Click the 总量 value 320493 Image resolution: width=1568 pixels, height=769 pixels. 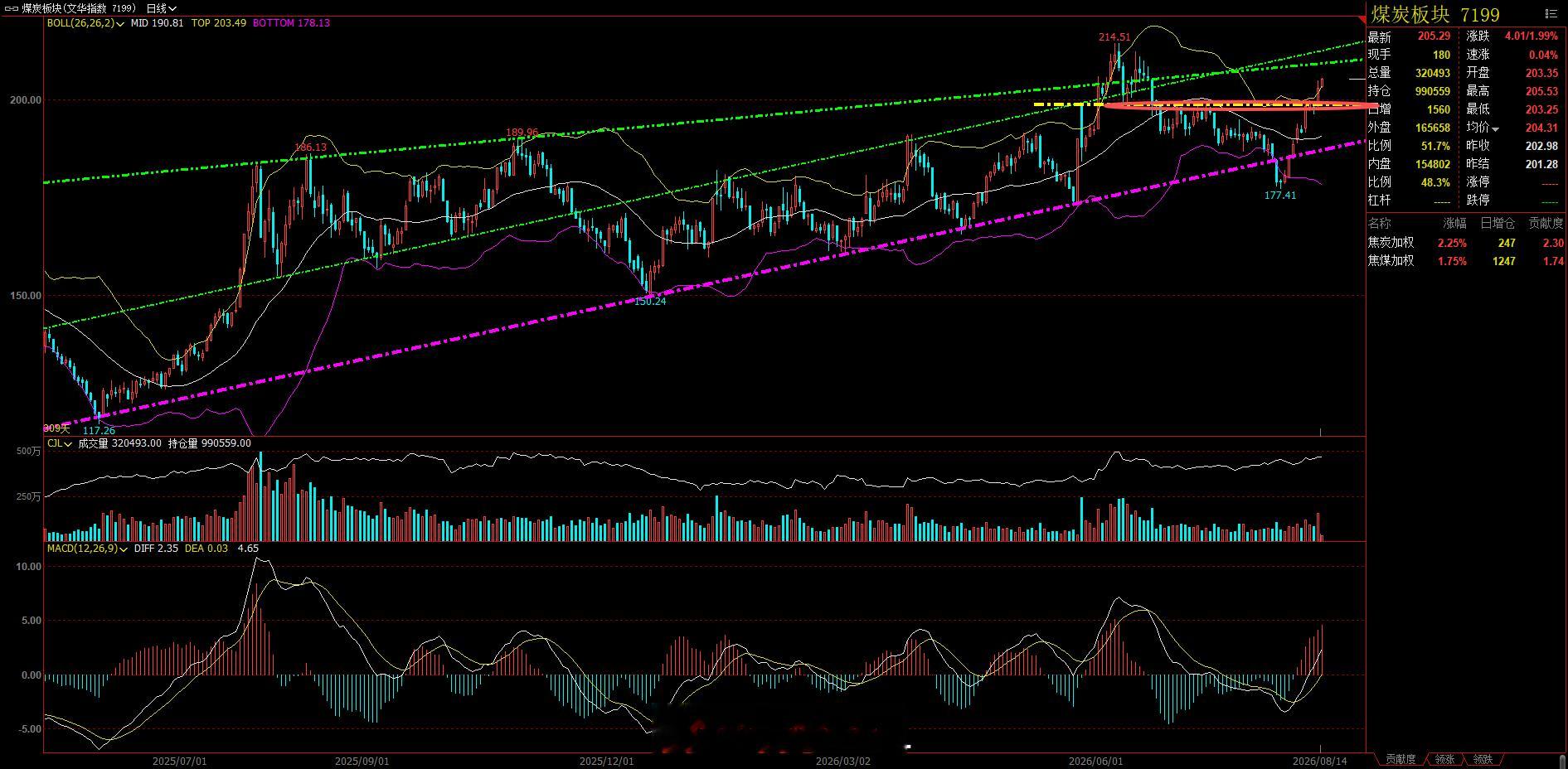(x=1433, y=74)
